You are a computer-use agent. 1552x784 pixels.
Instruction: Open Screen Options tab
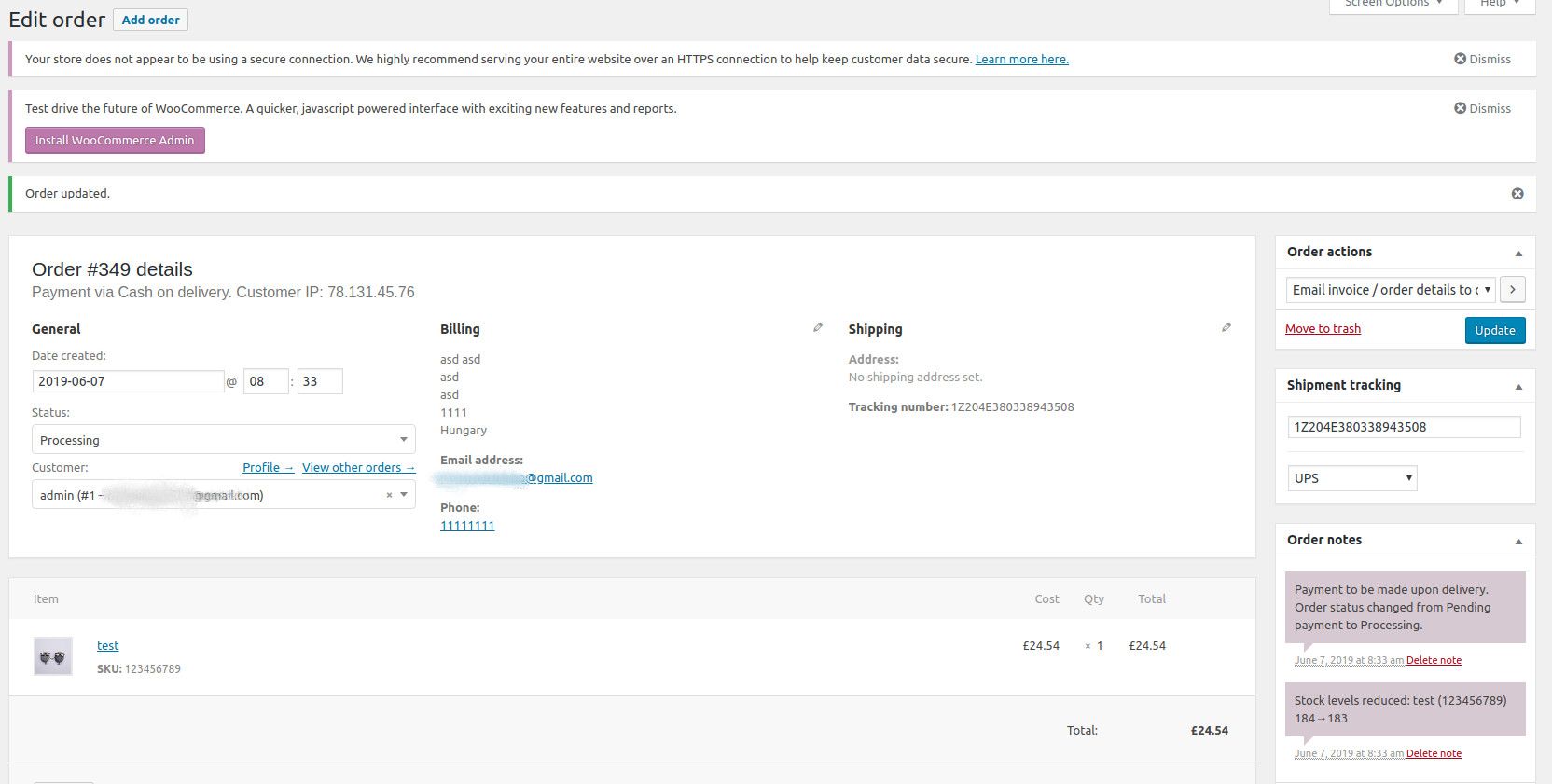1393,4
